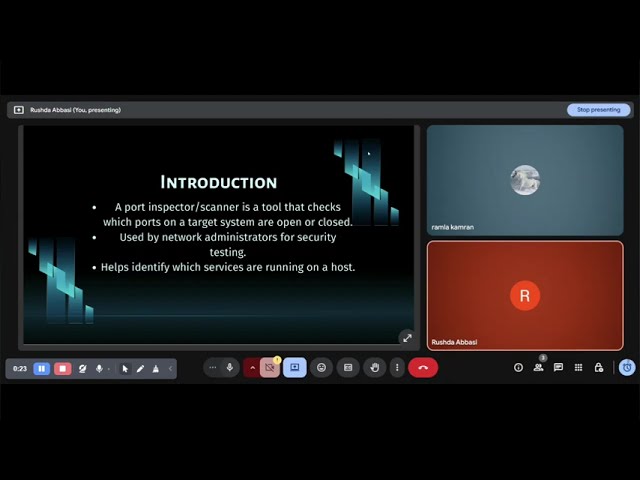The height and width of the screenshot is (480, 640).
Task: Leave the call with red hang-up button
Action: 423,367
